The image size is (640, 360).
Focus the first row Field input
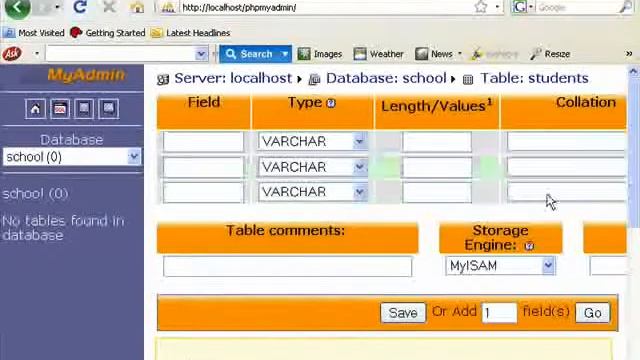tap(203, 142)
